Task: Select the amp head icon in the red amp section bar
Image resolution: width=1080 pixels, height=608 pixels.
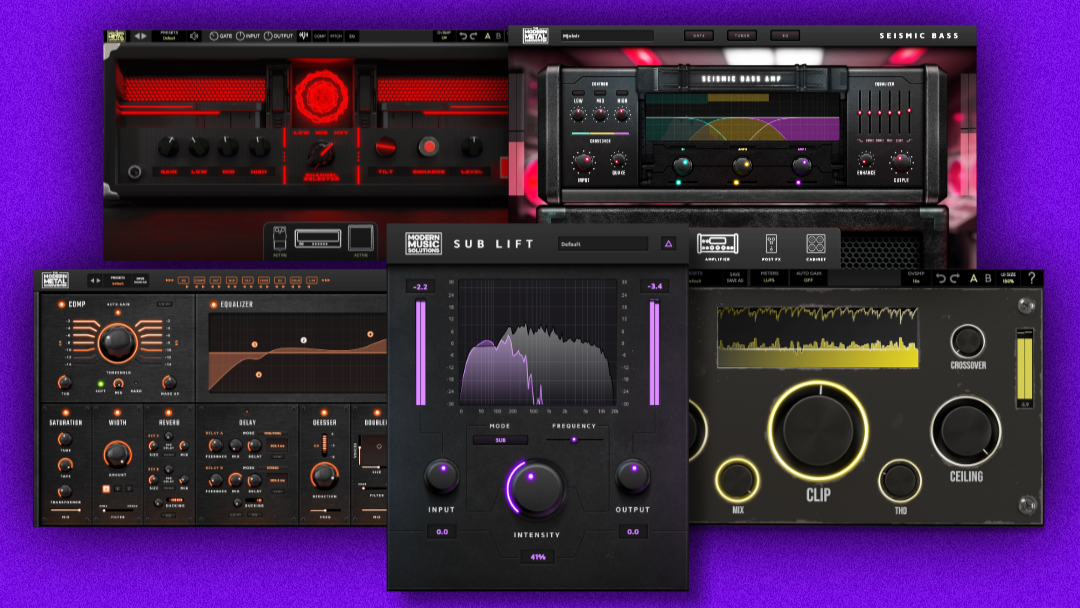Action: tap(318, 238)
